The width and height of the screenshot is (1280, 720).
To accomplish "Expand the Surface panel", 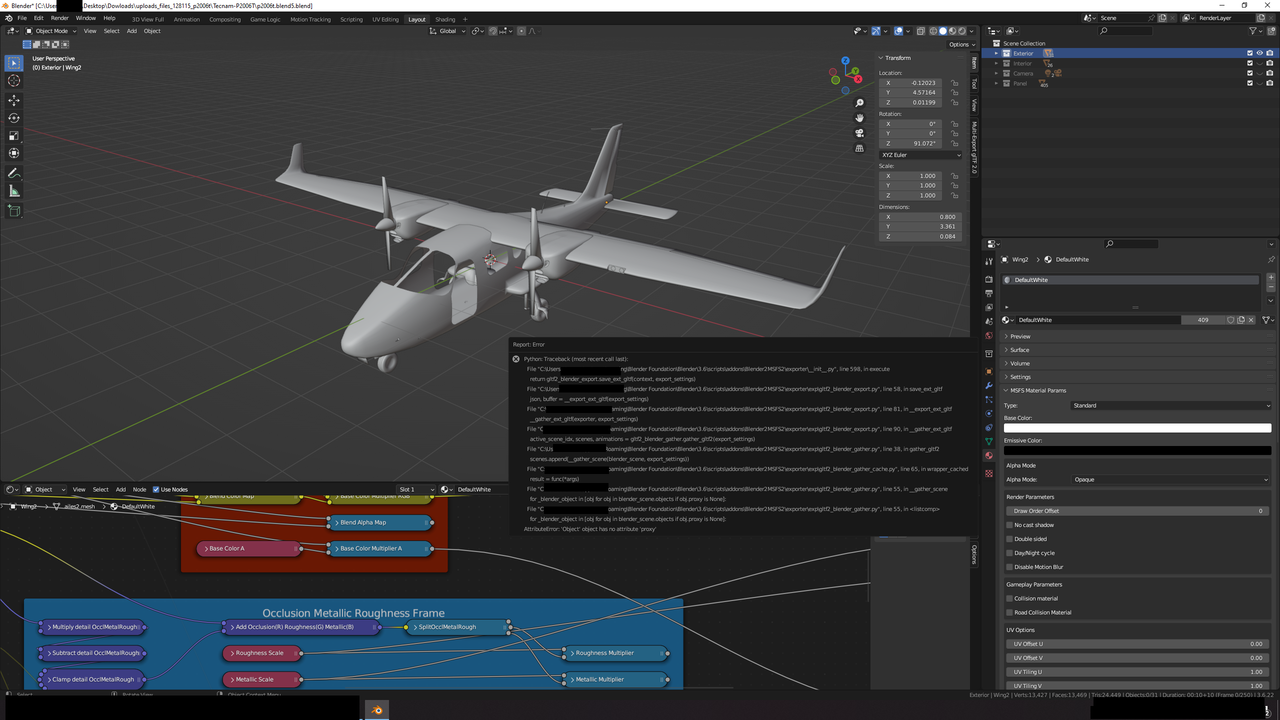I will [x=1019, y=350].
